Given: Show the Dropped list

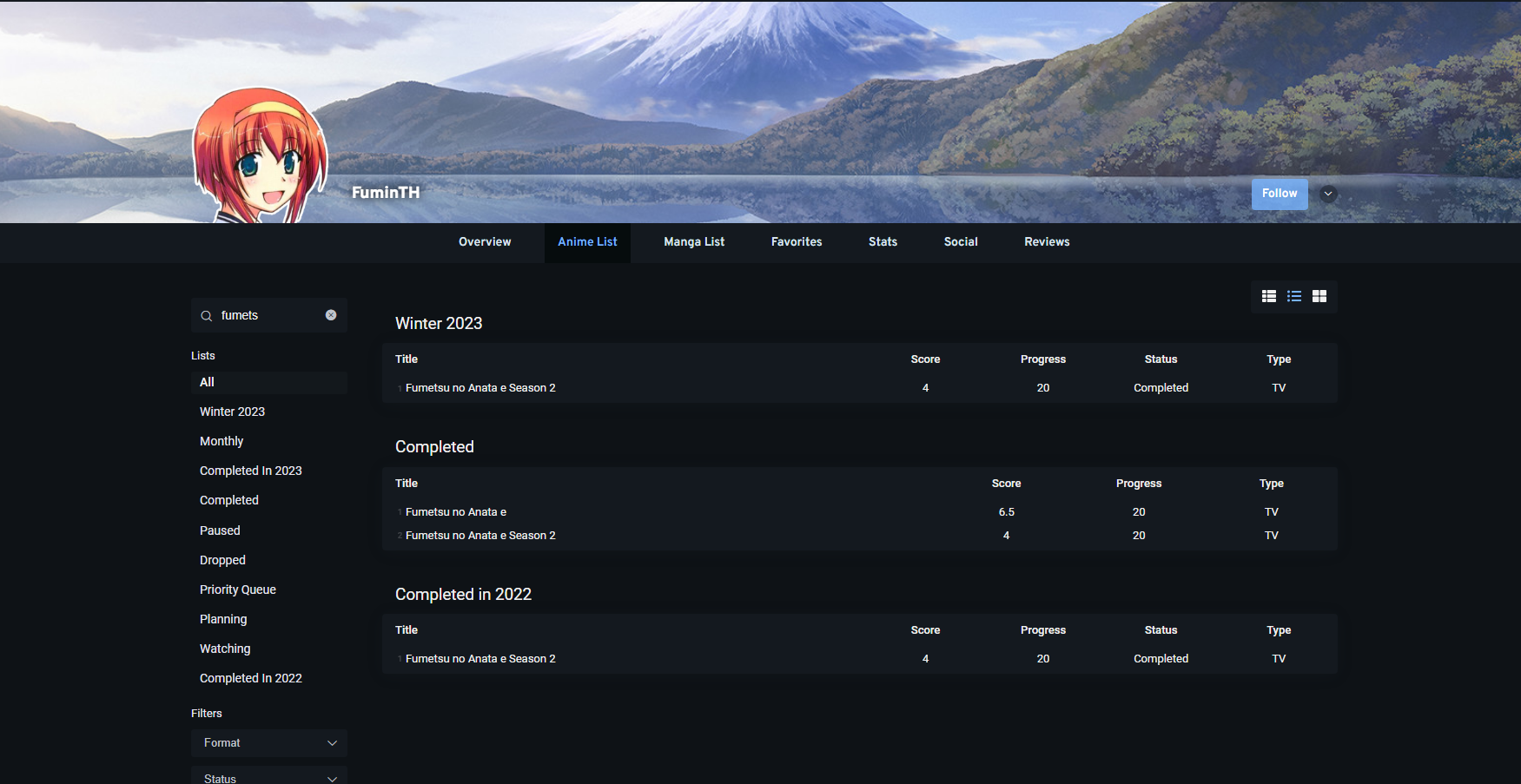Looking at the screenshot, I should [222, 560].
